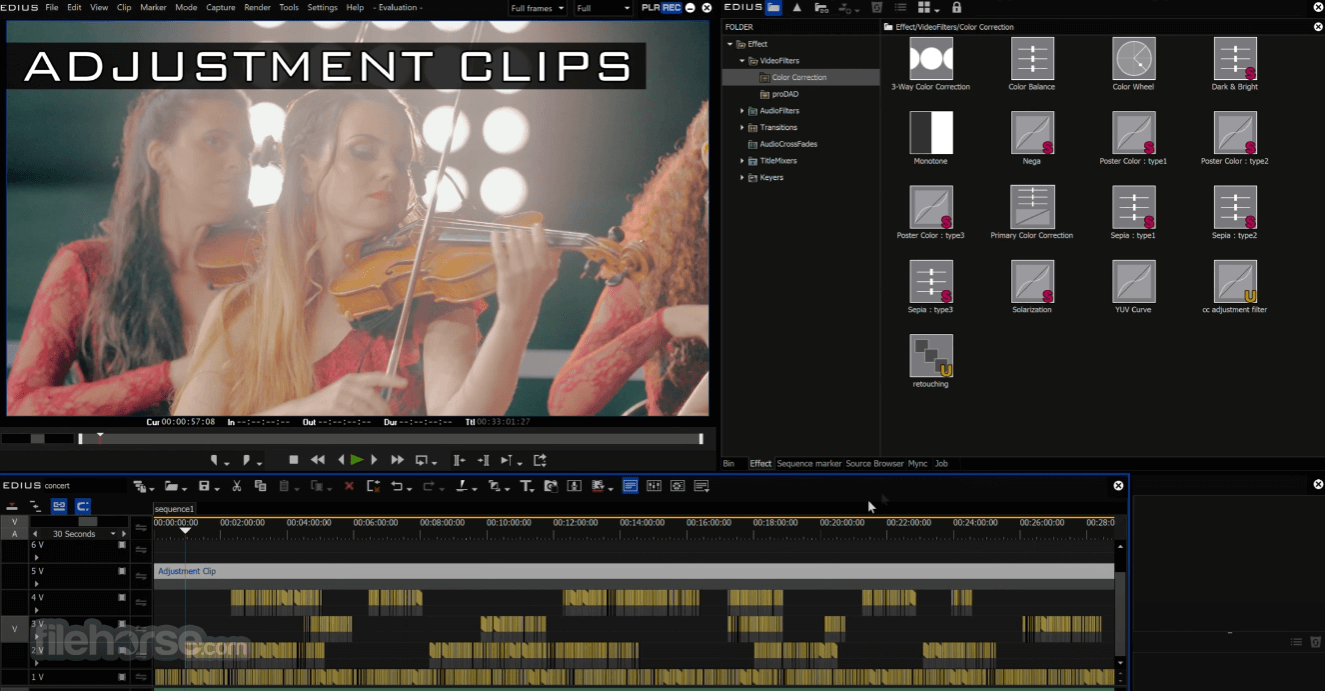Select Poster Color : type2 preset

click(1235, 133)
